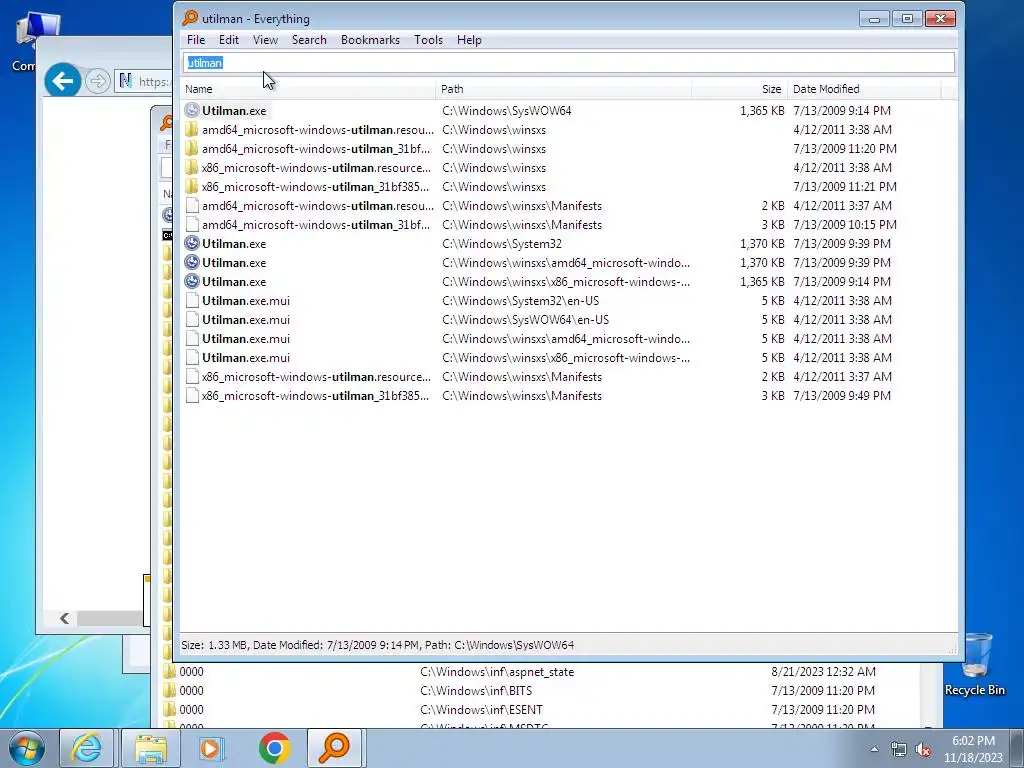
Task: Click path C:\Windows\System32\en-US
Action: (x=520, y=300)
